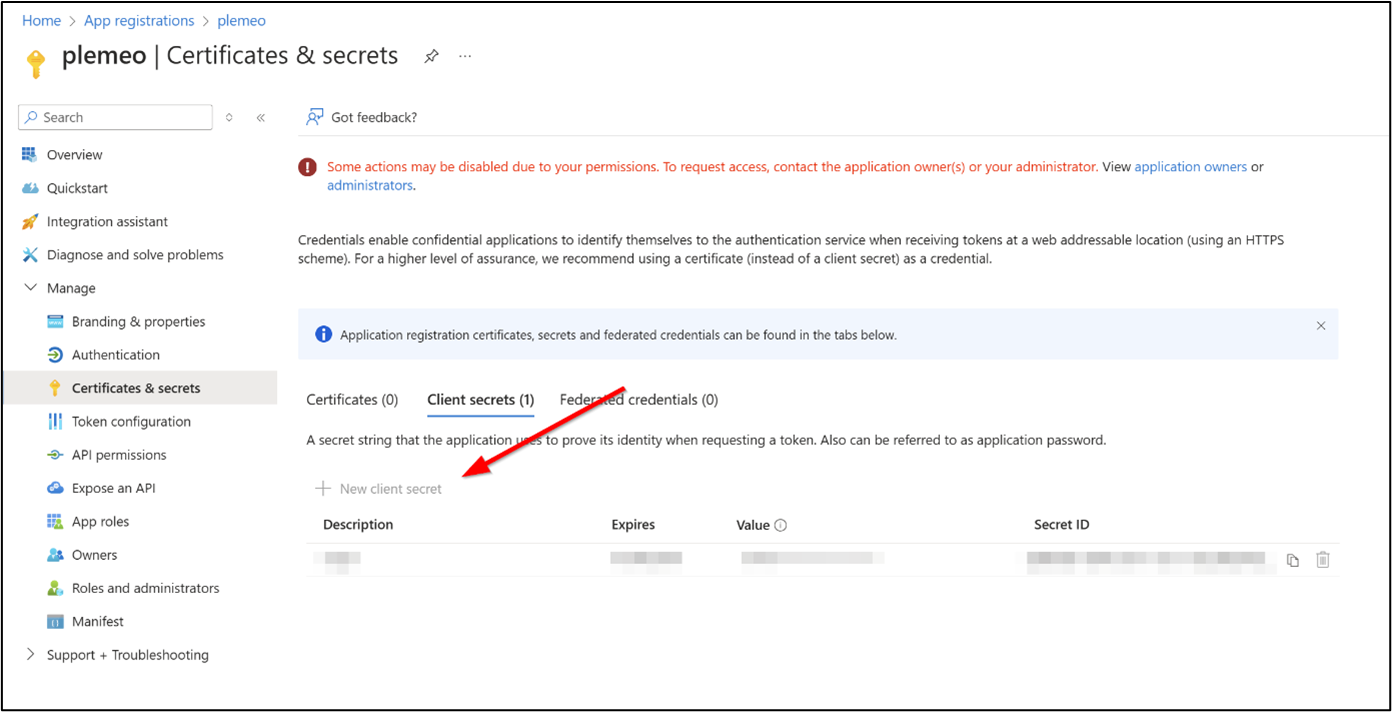This screenshot has height=712, width=1392.
Task: Open Branding & properties
Action: [x=138, y=321]
